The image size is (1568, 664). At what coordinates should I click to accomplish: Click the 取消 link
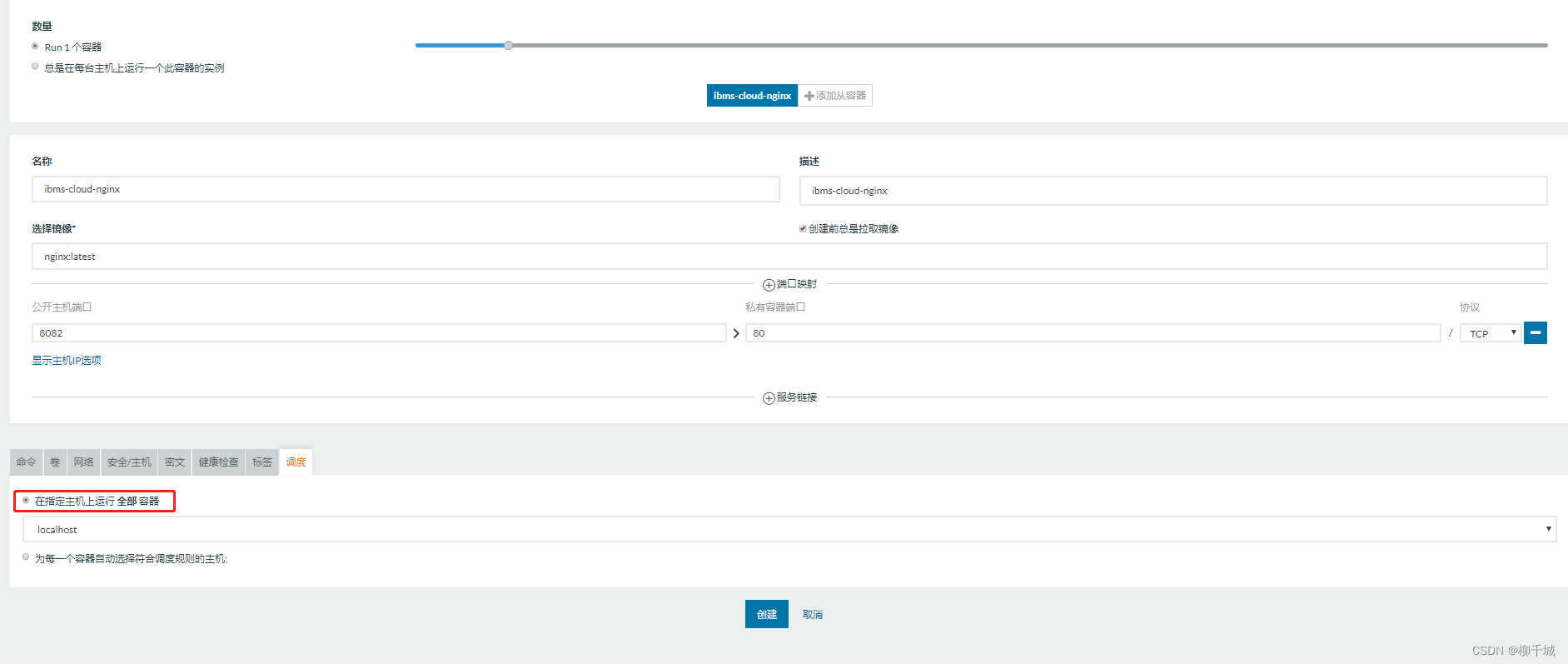click(813, 615)
